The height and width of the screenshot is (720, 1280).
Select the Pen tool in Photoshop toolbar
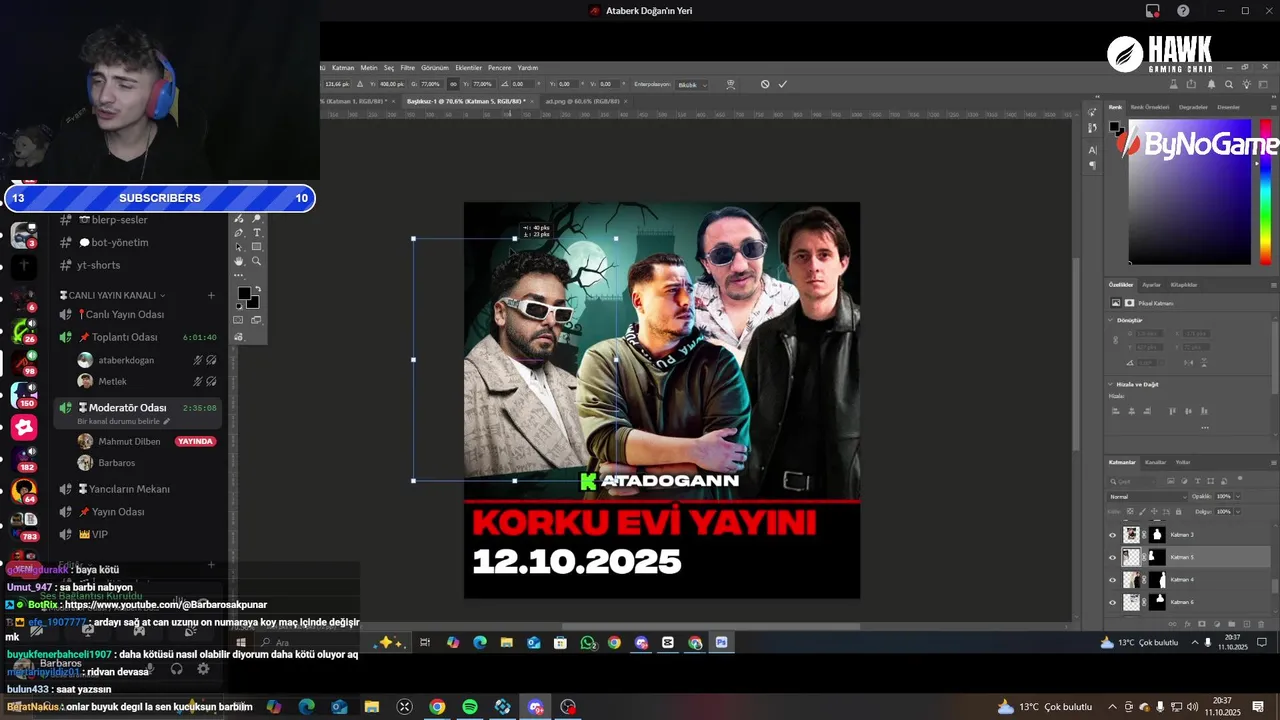click(x=238, y=233)
